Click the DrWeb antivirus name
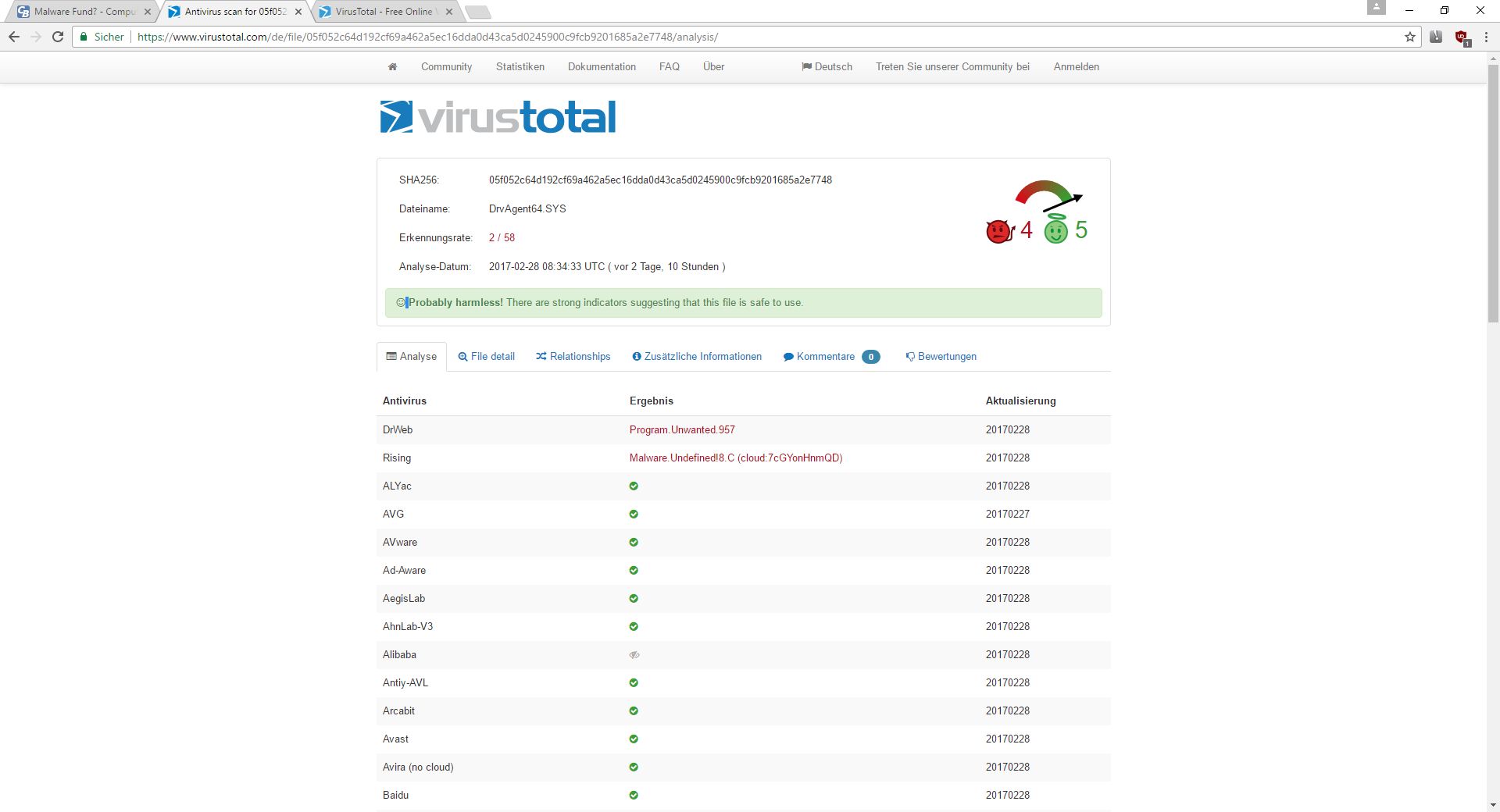The height and width of the screenshot is (812, 1500). click(x=398, y=429)
